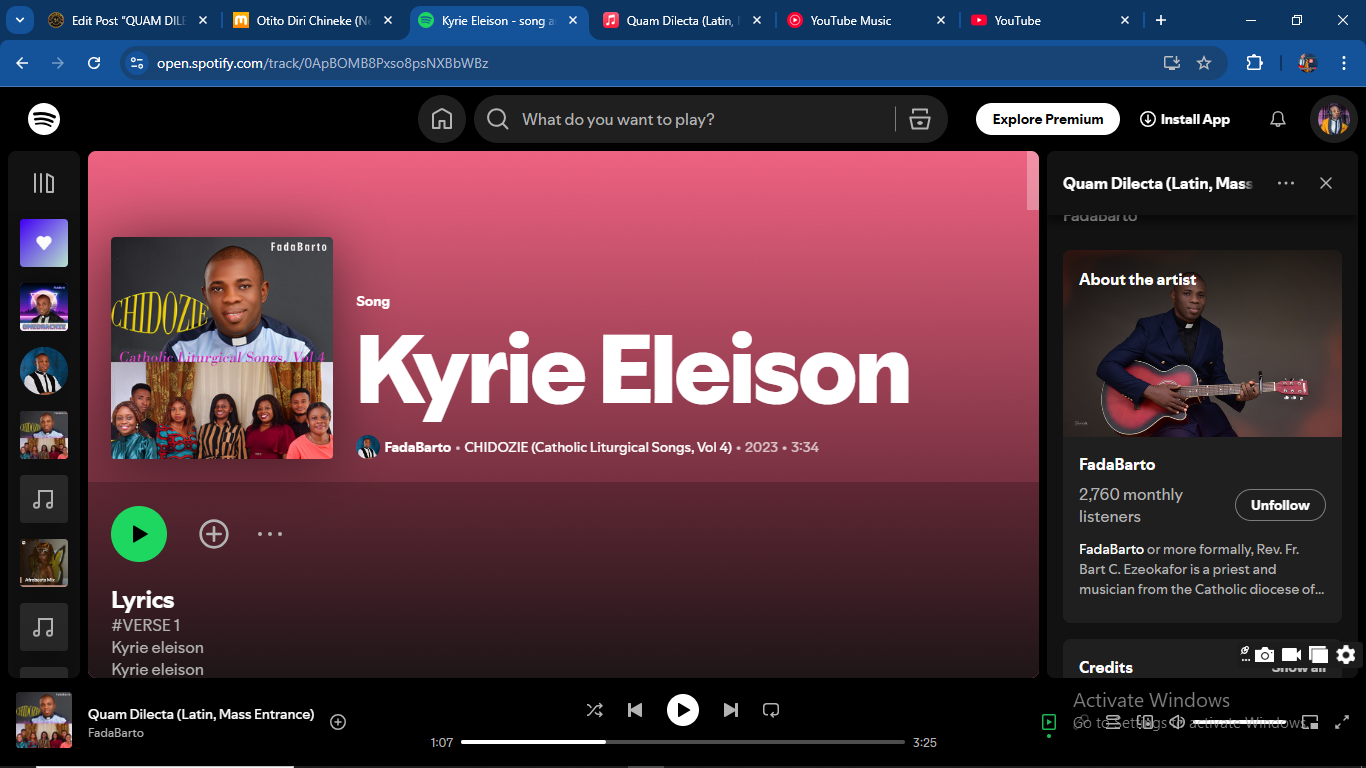Open the miniplayer
This screenshot has width=1366, height=768.
[x=1311, y=722]
